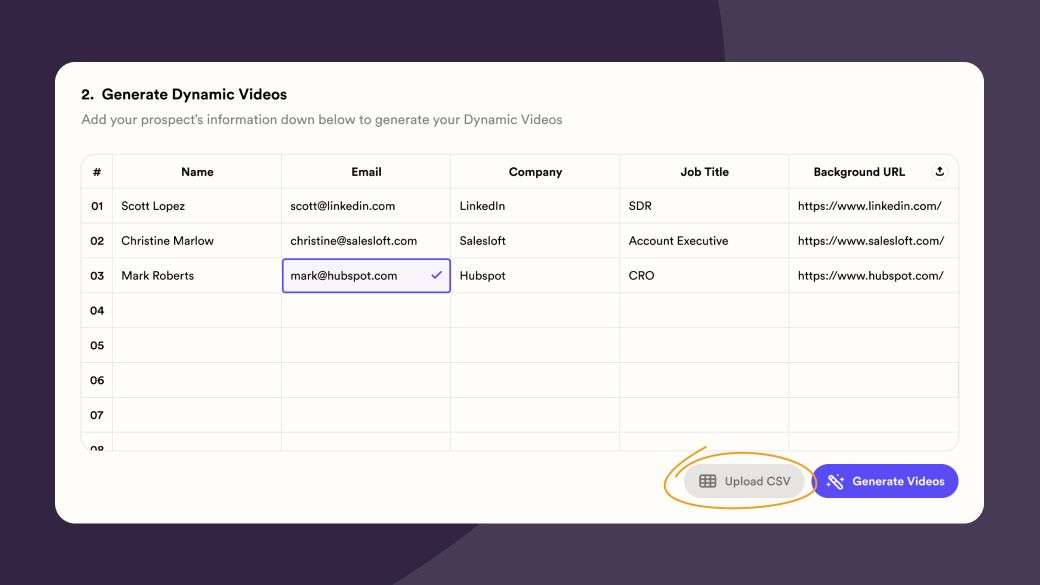1040x585 pixels.
Task: Click the CRO job title cell
Action: pos(704,275)
